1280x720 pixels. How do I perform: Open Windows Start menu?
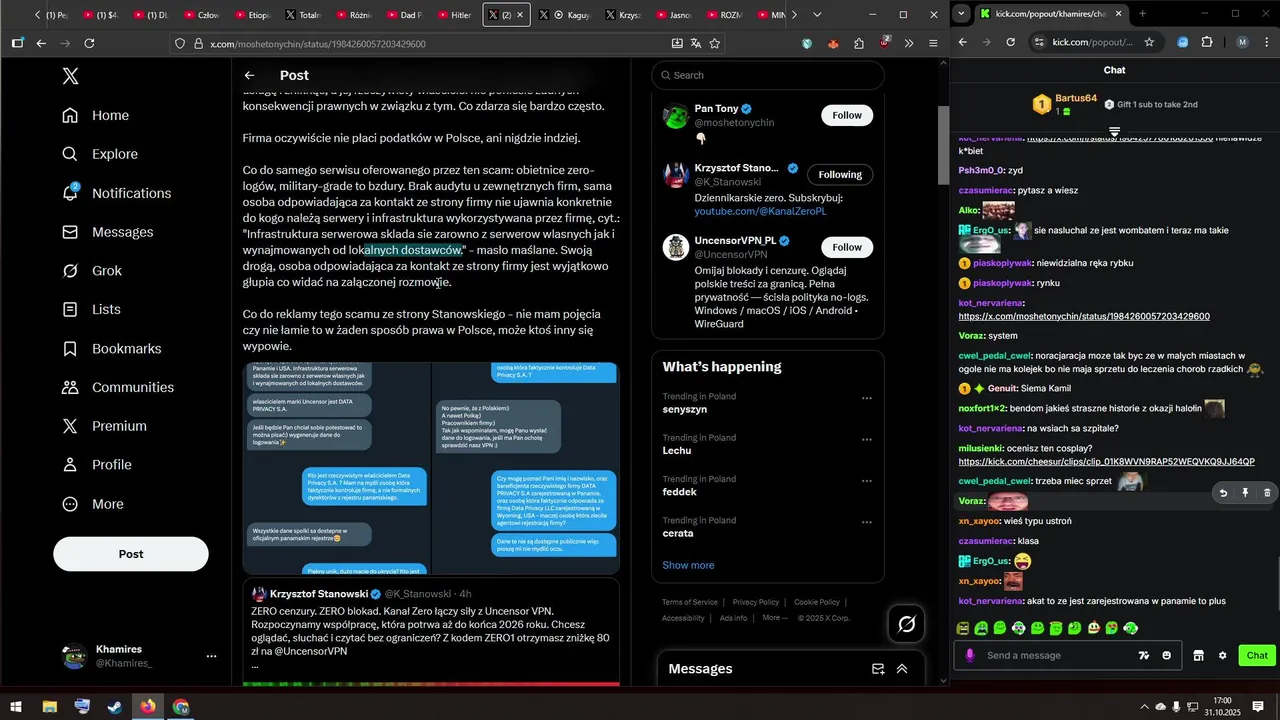tap(17, 707)
